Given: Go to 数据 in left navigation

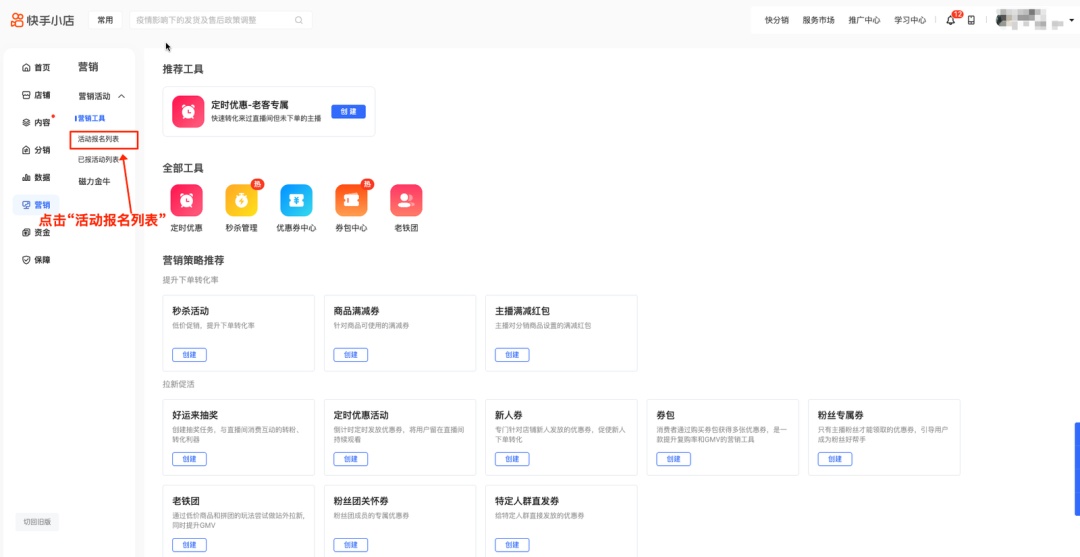Looking at the screenshot, I should [36, 177].
